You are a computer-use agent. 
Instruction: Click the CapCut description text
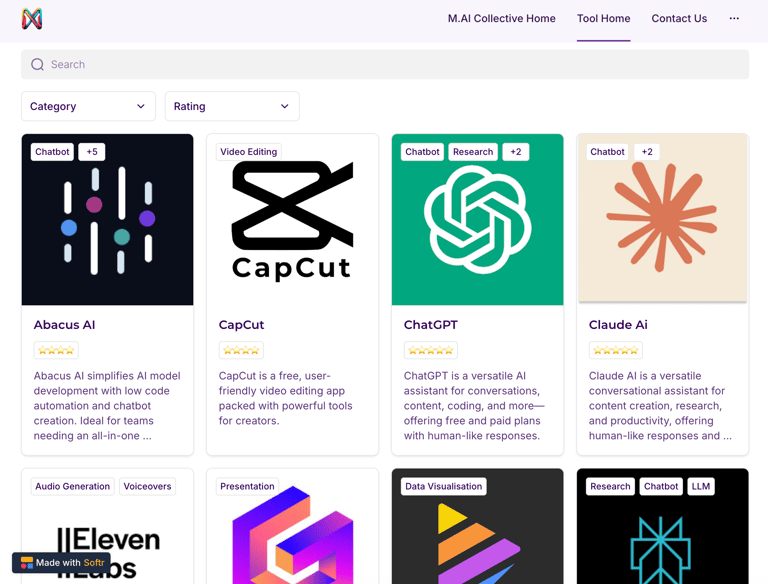tap(286, 398)
